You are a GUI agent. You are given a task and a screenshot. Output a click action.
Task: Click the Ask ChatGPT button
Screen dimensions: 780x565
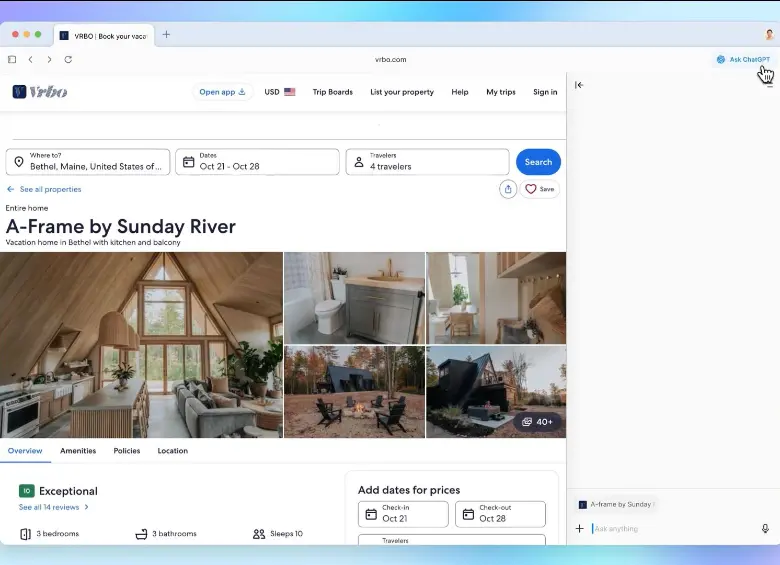pyautogui.click(x=743, y=60)
